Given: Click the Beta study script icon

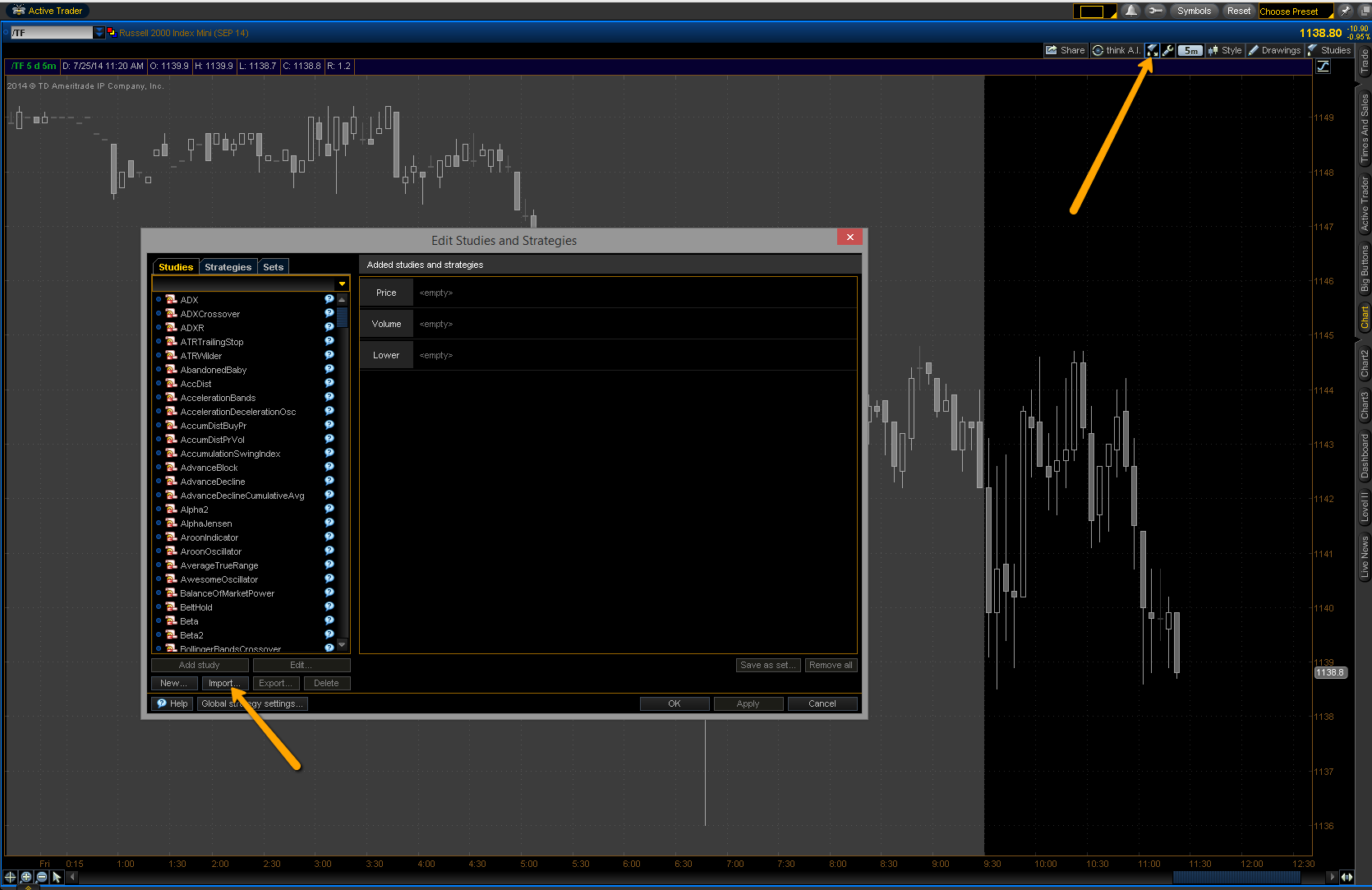Looking at the screenshot, I should click(172, 620).
